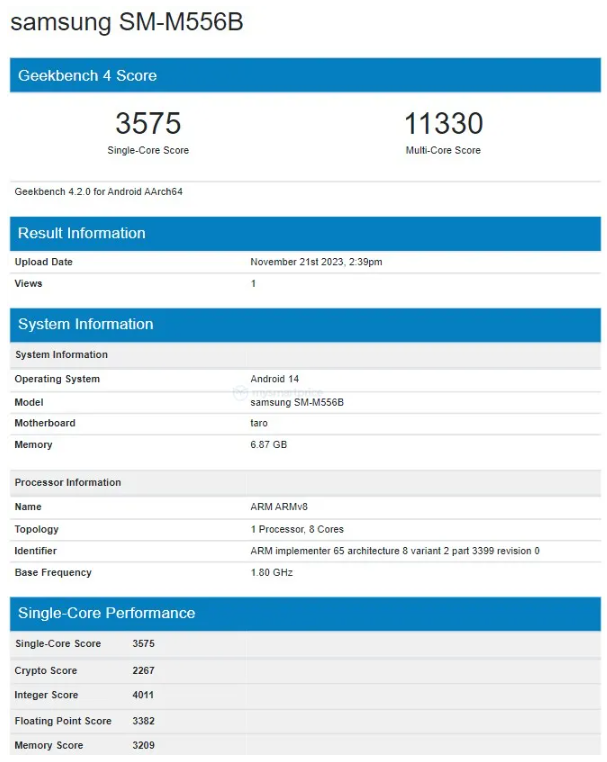This screenshot has height=762, width=607.
Task: Click the 'Geekbench 4 Score' section header
Action: tap(305, 75)
